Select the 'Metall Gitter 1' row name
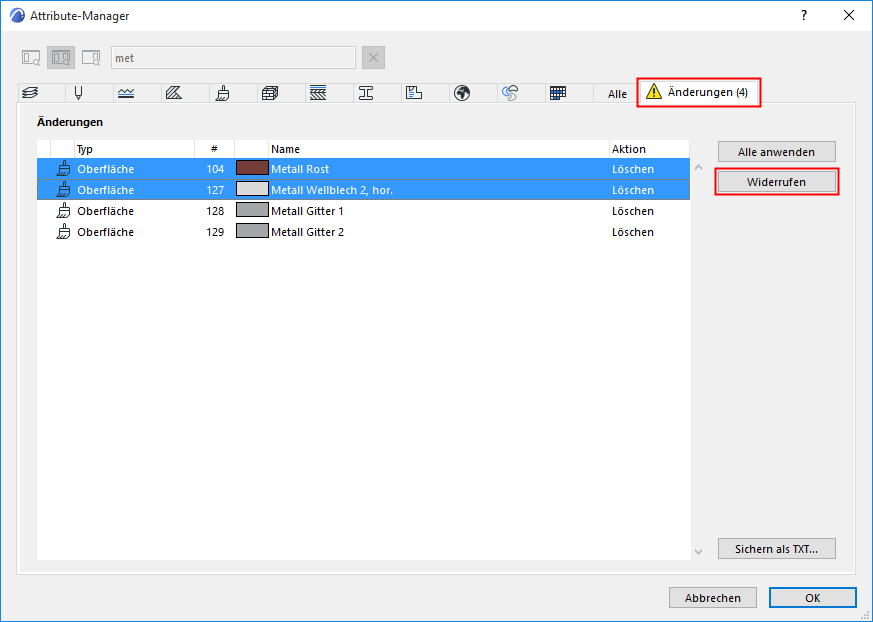Viewport: 873px width, 622px height. [307, 211]
